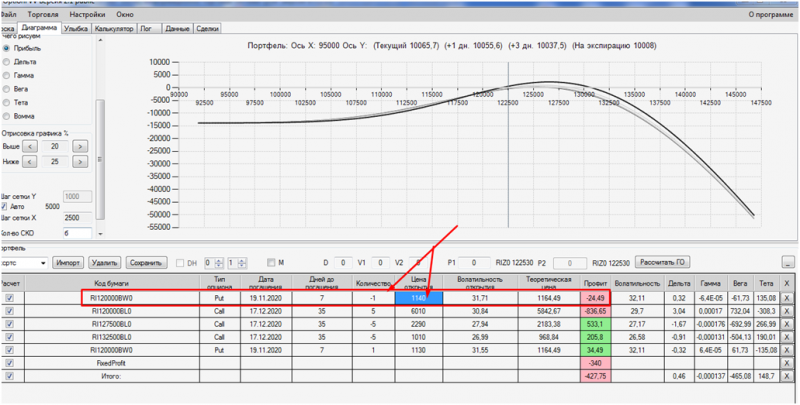
Task: Increase the "Ниже" percent with right arrow
Action: (x=80, y=162)
